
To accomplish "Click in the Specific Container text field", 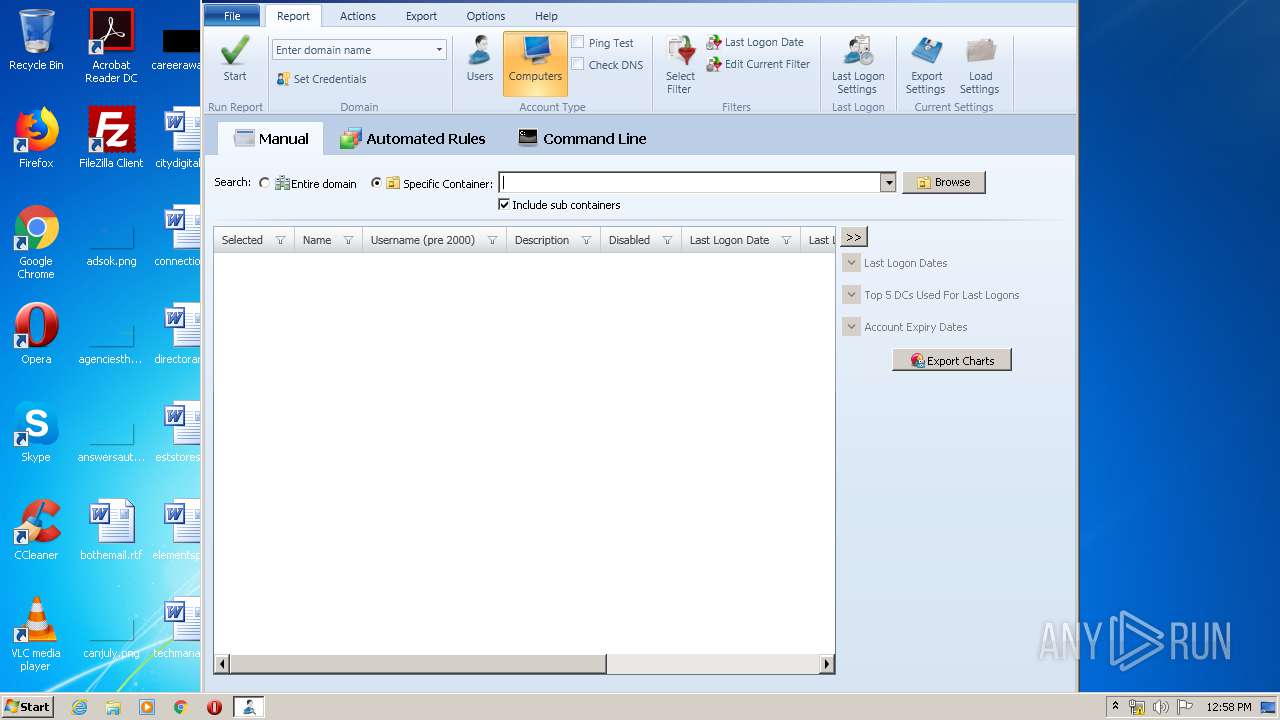I will coord(689,182).
